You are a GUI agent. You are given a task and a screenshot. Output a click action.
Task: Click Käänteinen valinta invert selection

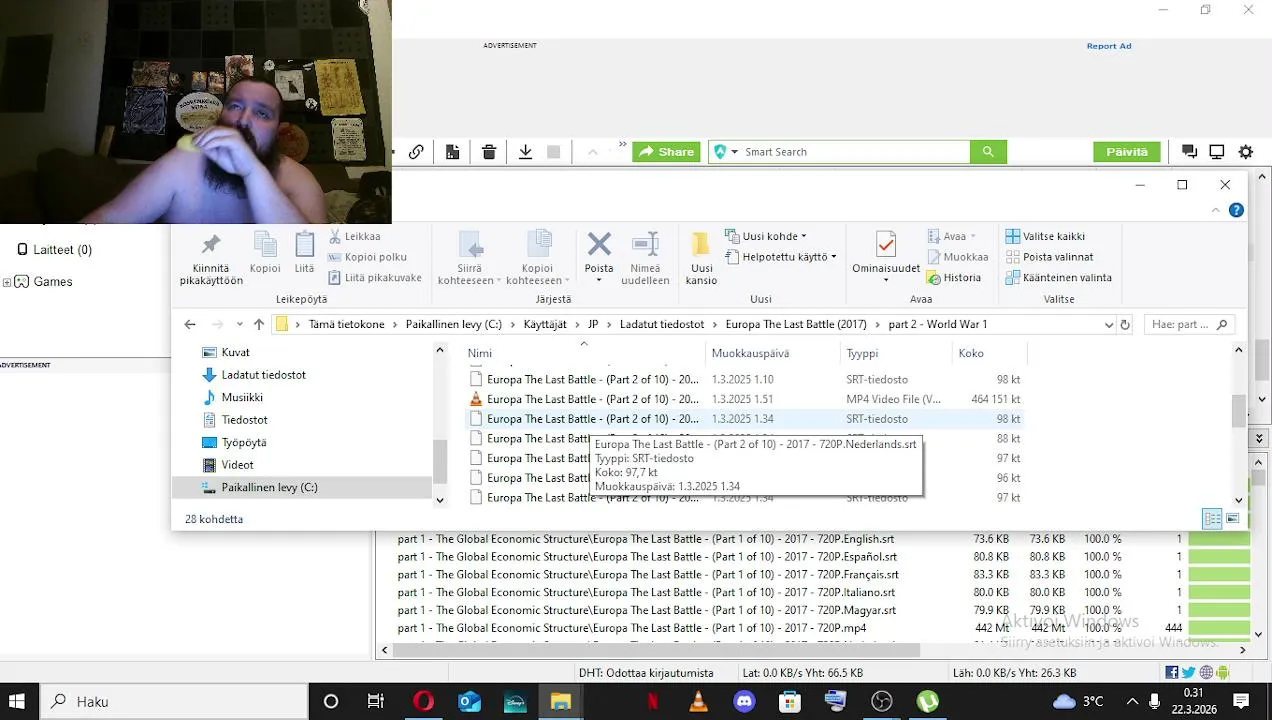click(x=1058, y=278)
